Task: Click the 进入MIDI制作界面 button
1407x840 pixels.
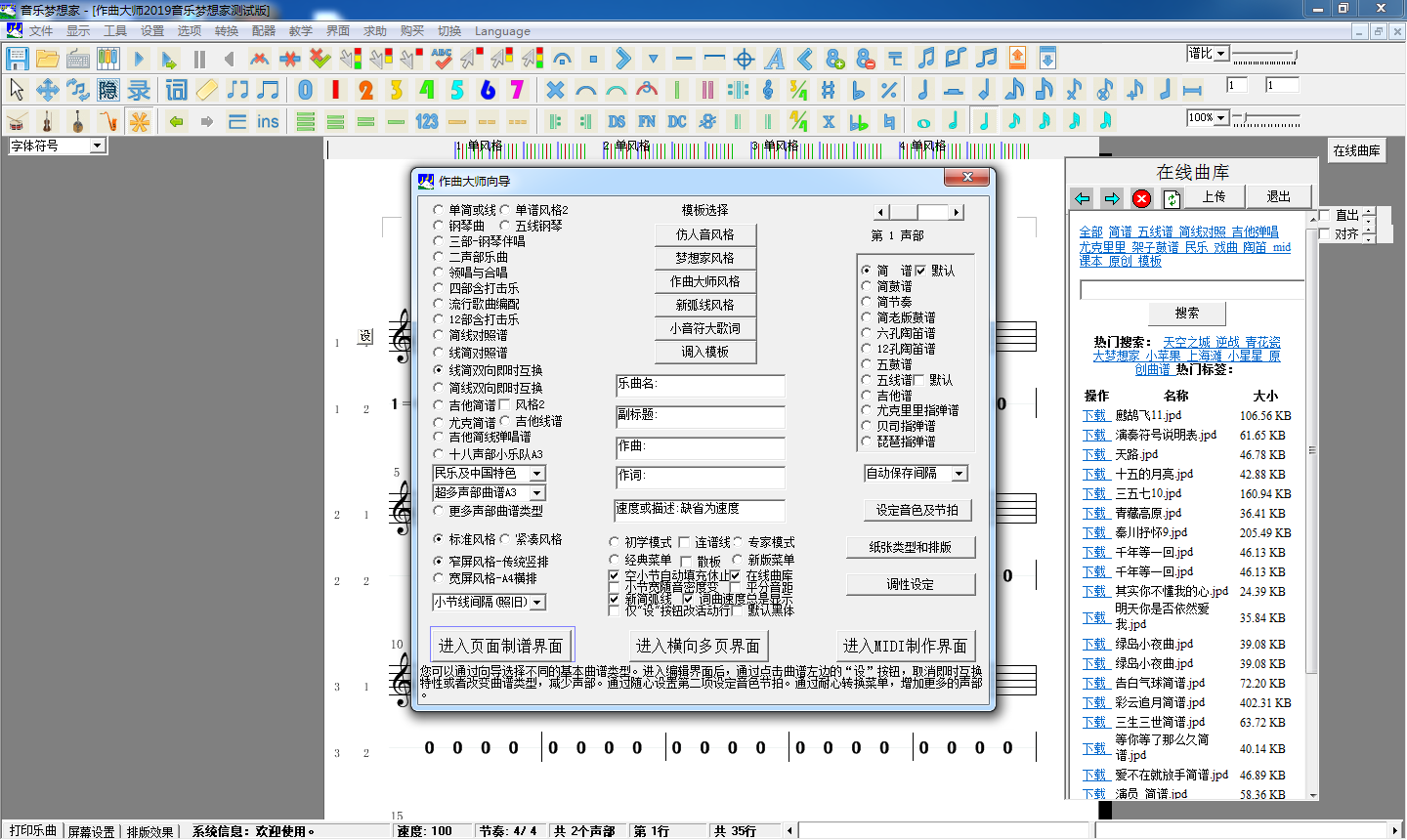Action: tap(905, 646)
